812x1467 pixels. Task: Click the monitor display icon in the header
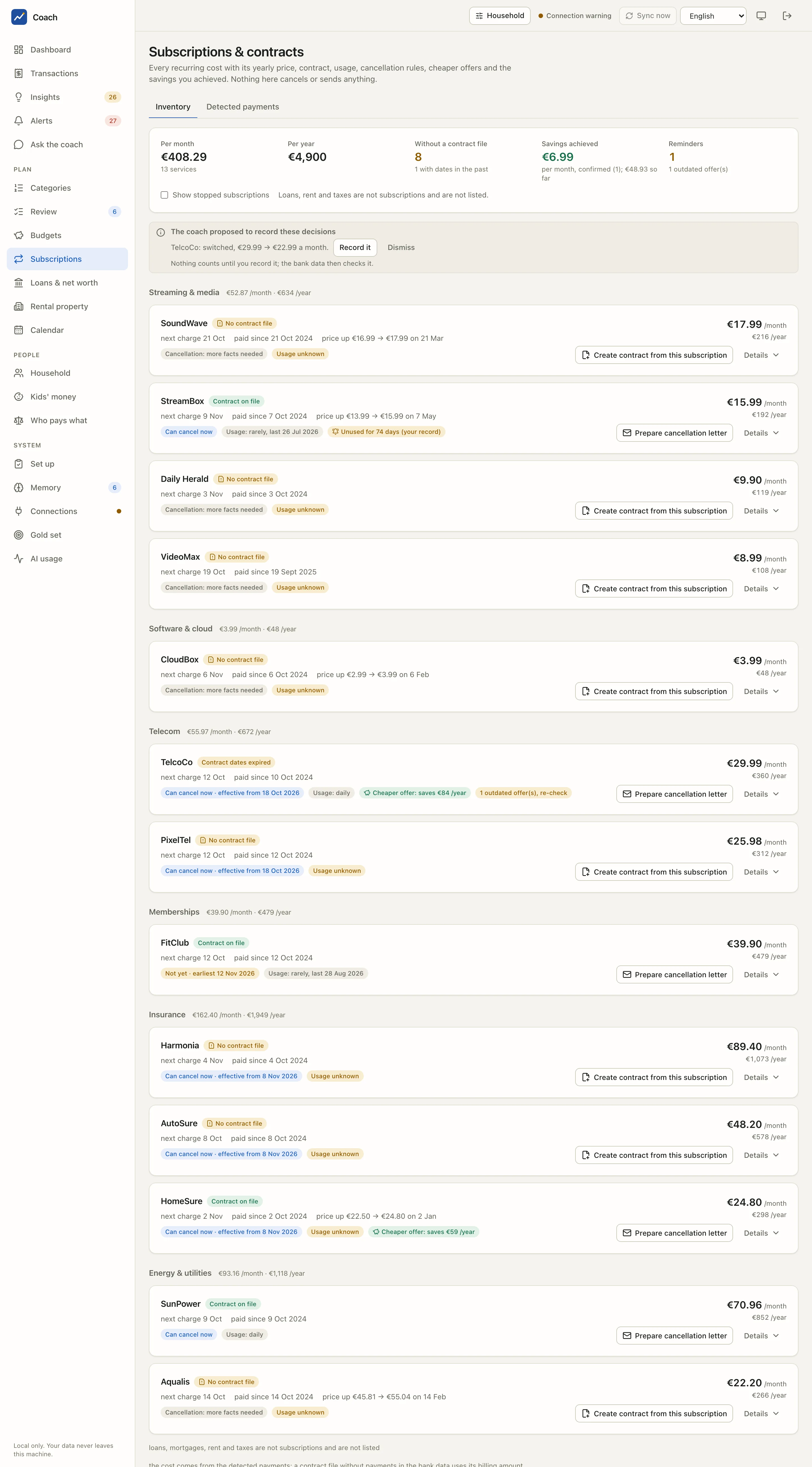pyautogui.click(x=761, y=16)
